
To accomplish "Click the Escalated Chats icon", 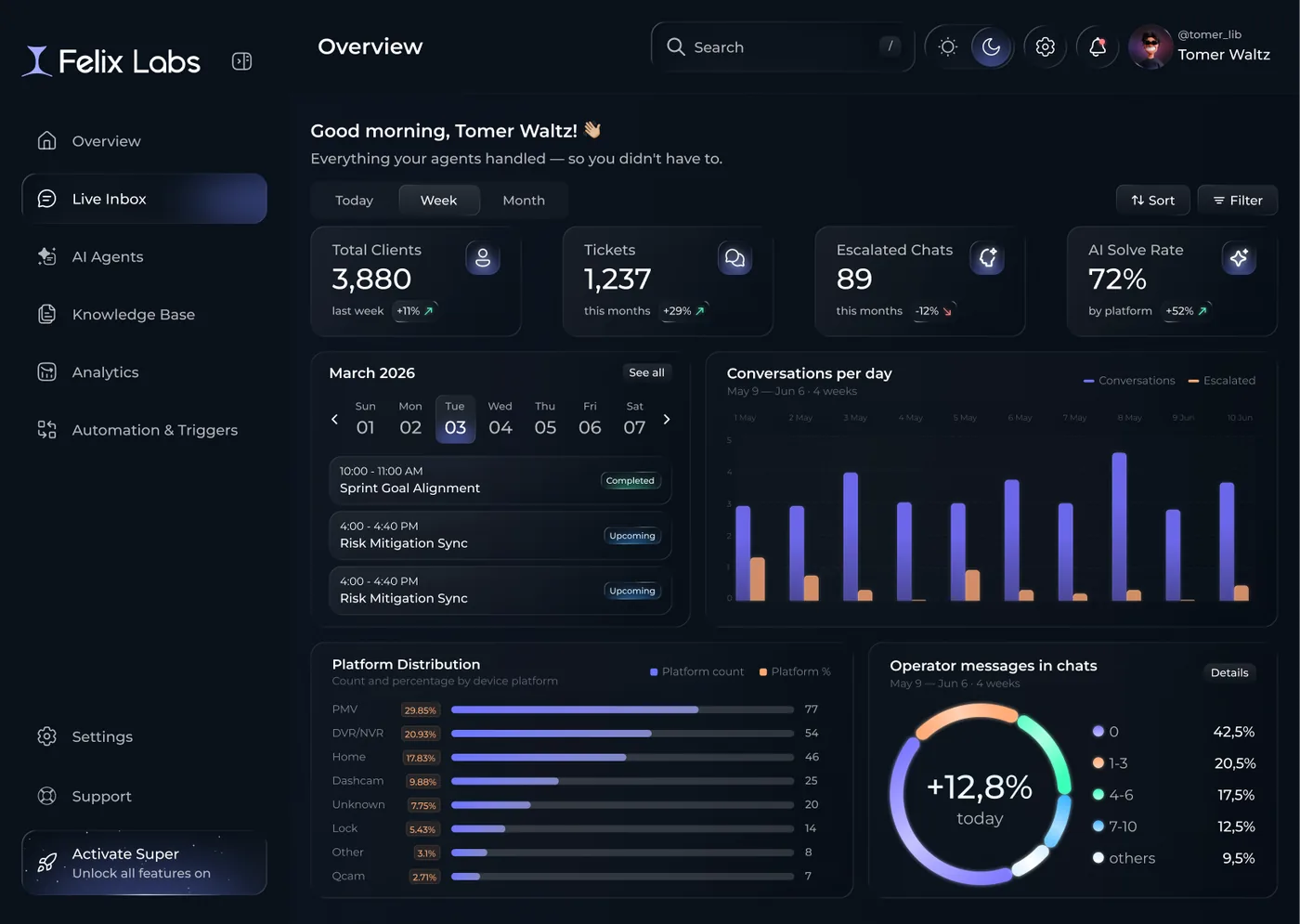I will (987, 258).
